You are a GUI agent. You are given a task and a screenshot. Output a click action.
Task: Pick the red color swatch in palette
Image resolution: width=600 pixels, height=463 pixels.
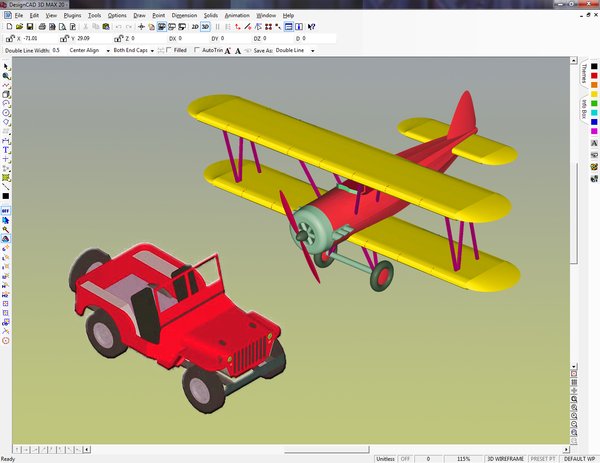point(594,75)
